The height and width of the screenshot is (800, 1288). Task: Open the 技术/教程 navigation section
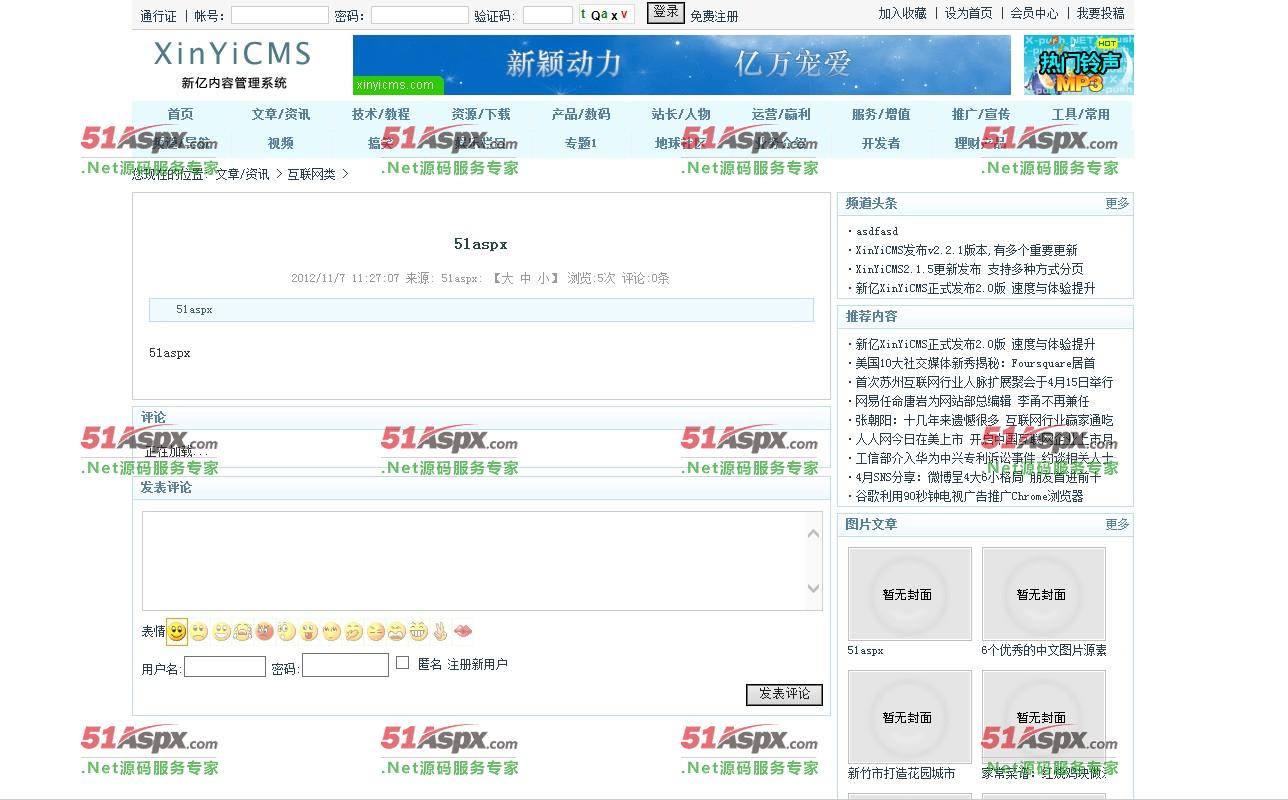381,114
